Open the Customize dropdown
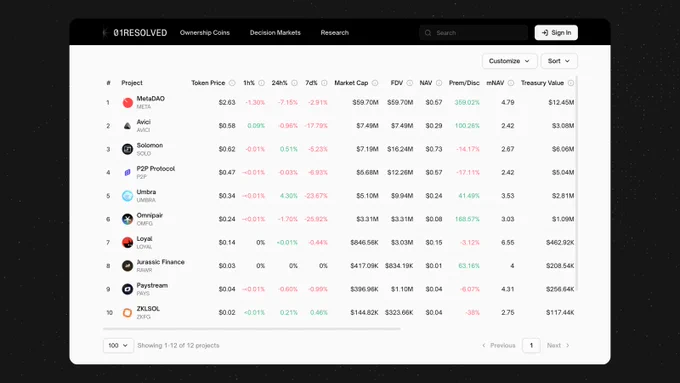The image size is (680, 383). point(510,61)
